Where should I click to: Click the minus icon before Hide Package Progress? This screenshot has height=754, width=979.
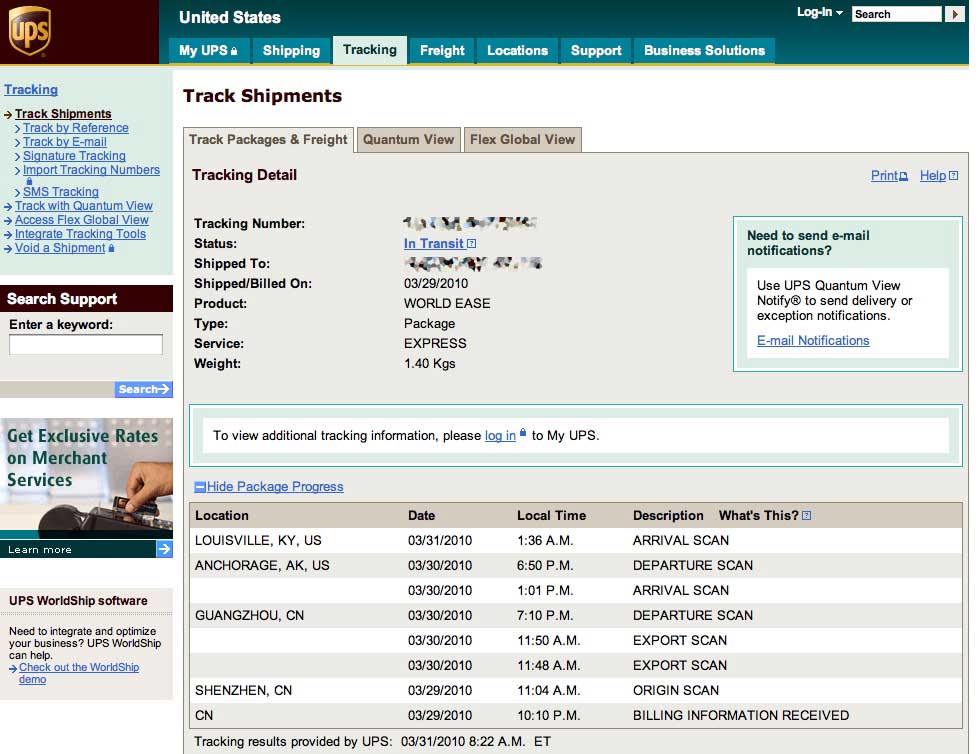[200, 487]
